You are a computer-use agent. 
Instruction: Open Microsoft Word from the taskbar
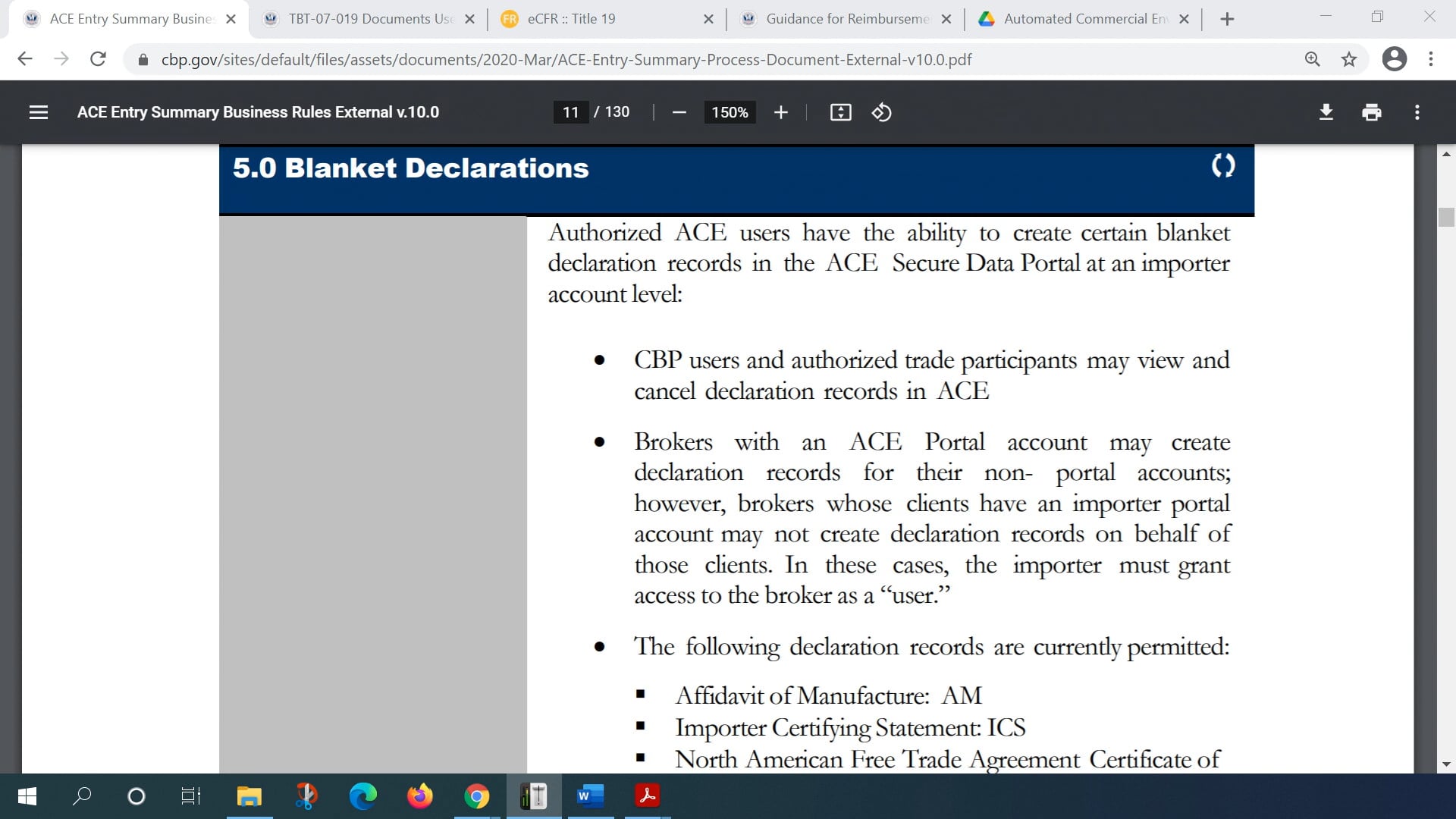590,795
